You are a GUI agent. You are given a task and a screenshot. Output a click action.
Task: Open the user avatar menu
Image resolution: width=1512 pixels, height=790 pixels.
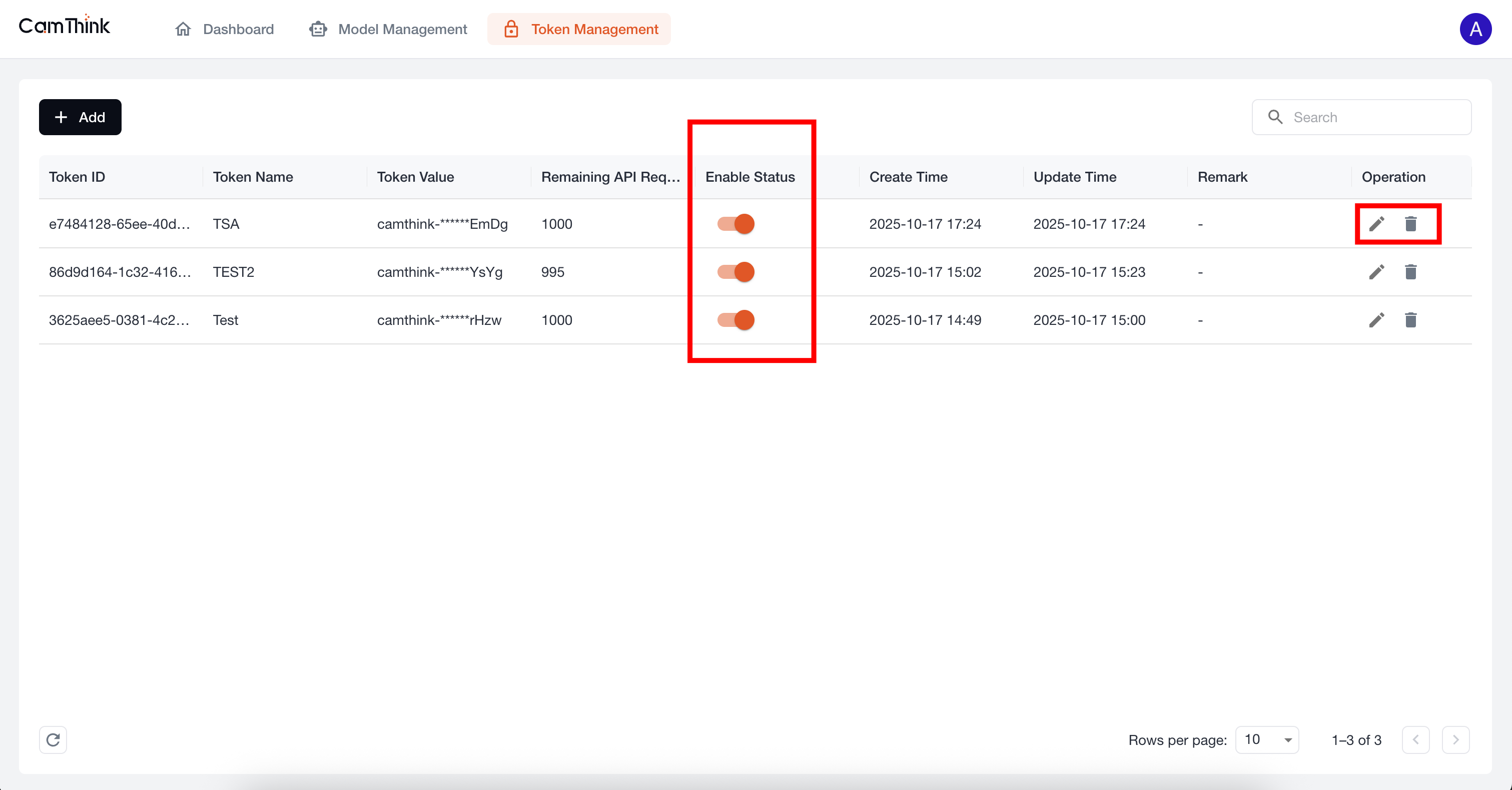1476,29
